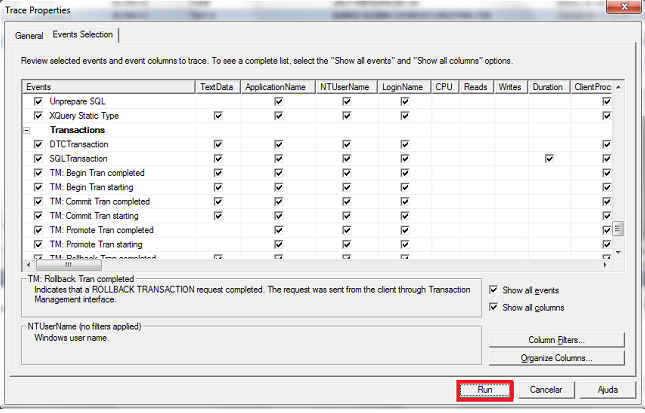Click the ApplicationName column header
Viewport: 645px width, 413px height.
(x=278, y=87)
